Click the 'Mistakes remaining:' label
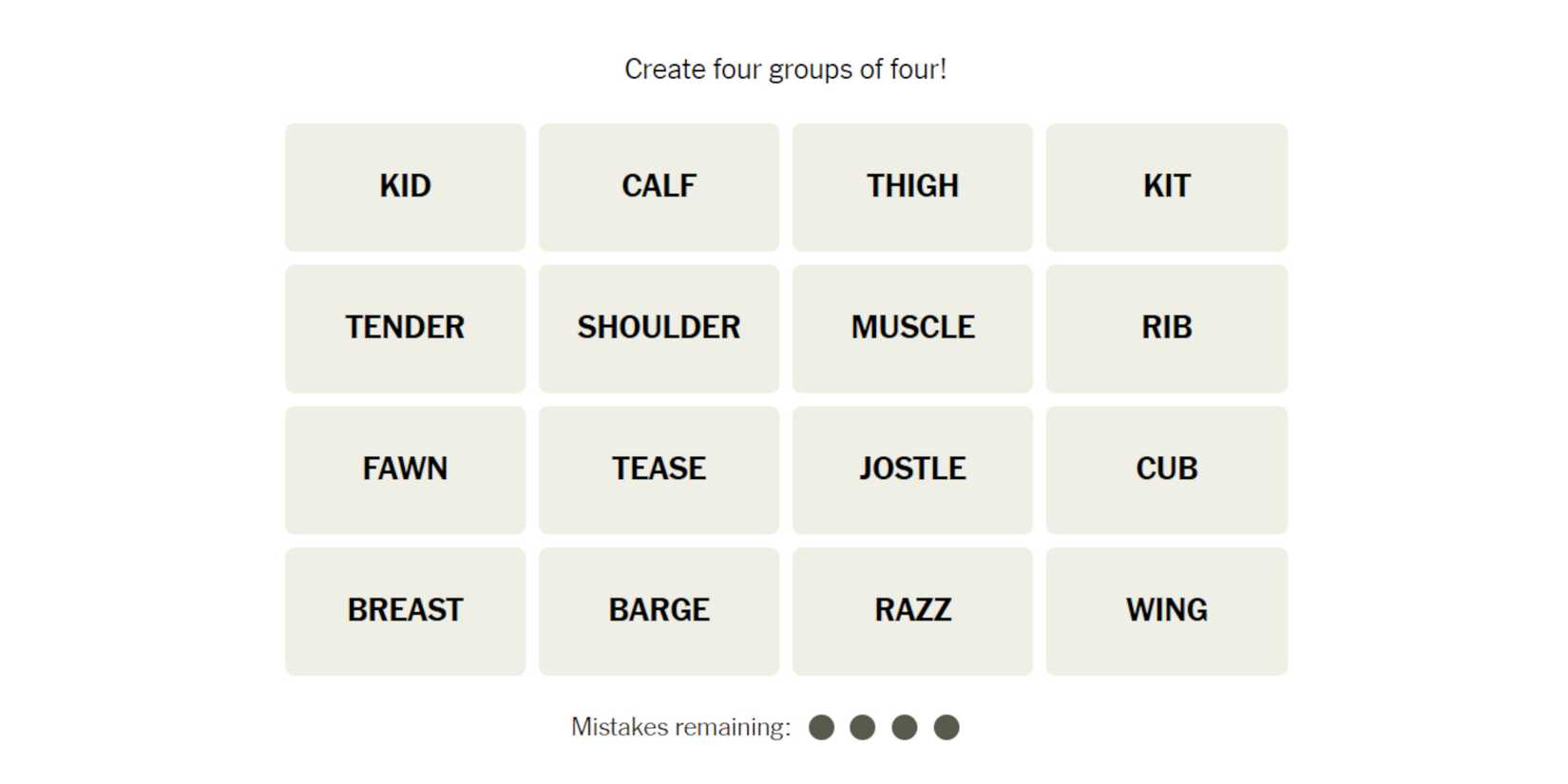The height and width of the screenshot is (784, 1568). tap(680, 728)
